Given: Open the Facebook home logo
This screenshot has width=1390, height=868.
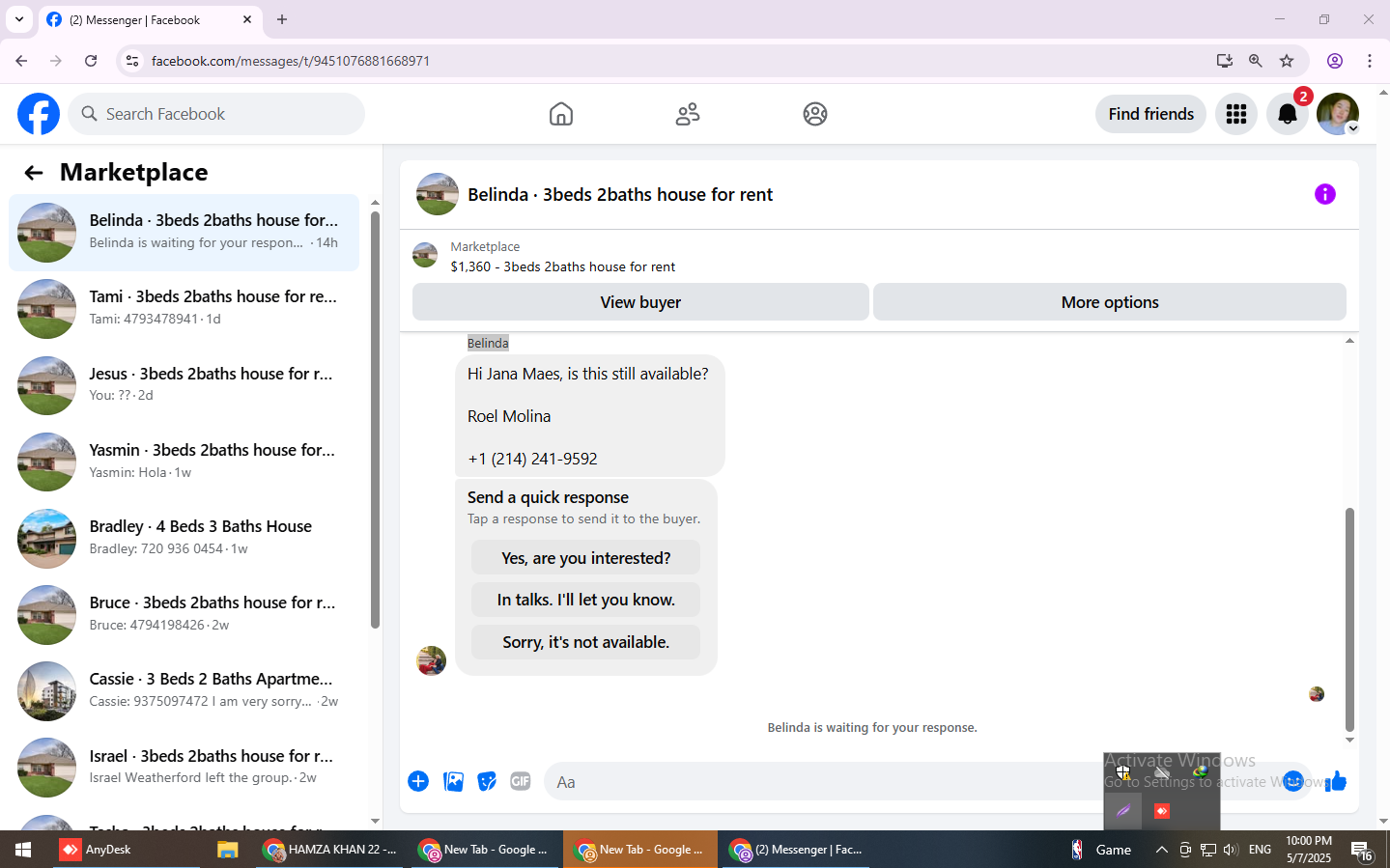Looking at the screenshot, I should 39,114.
